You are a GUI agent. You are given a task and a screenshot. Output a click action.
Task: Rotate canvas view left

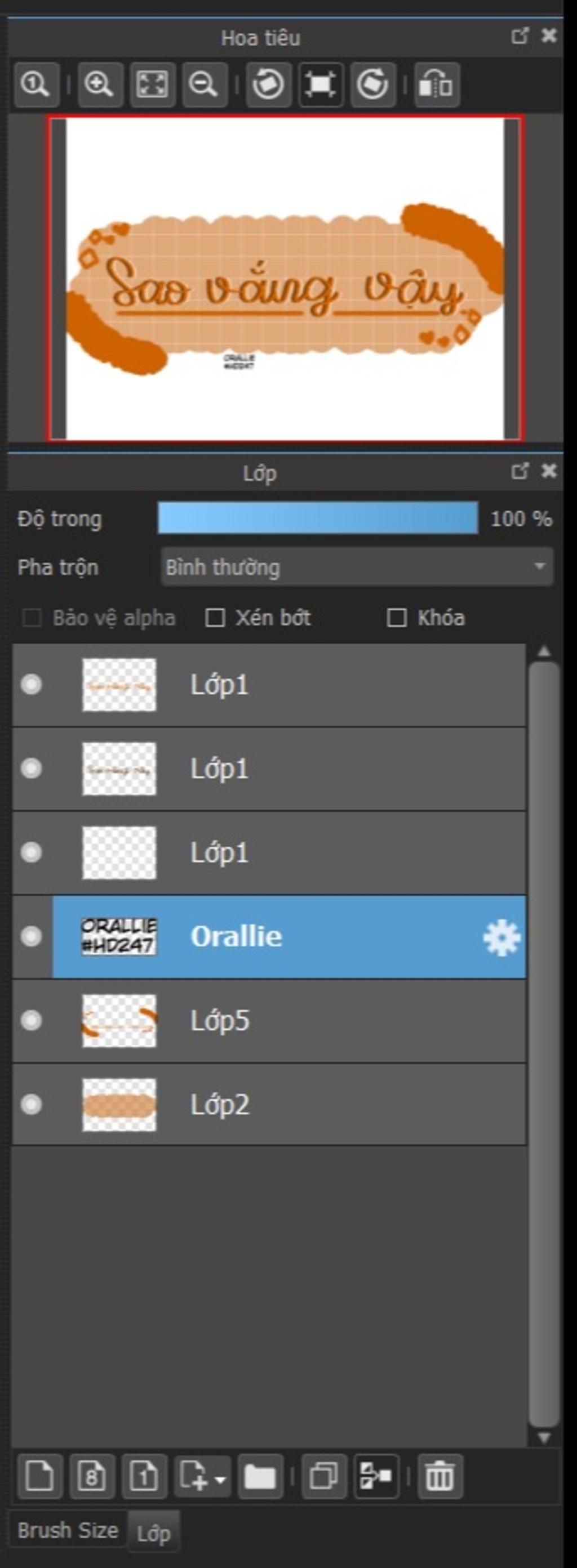(x=268, y=84)
